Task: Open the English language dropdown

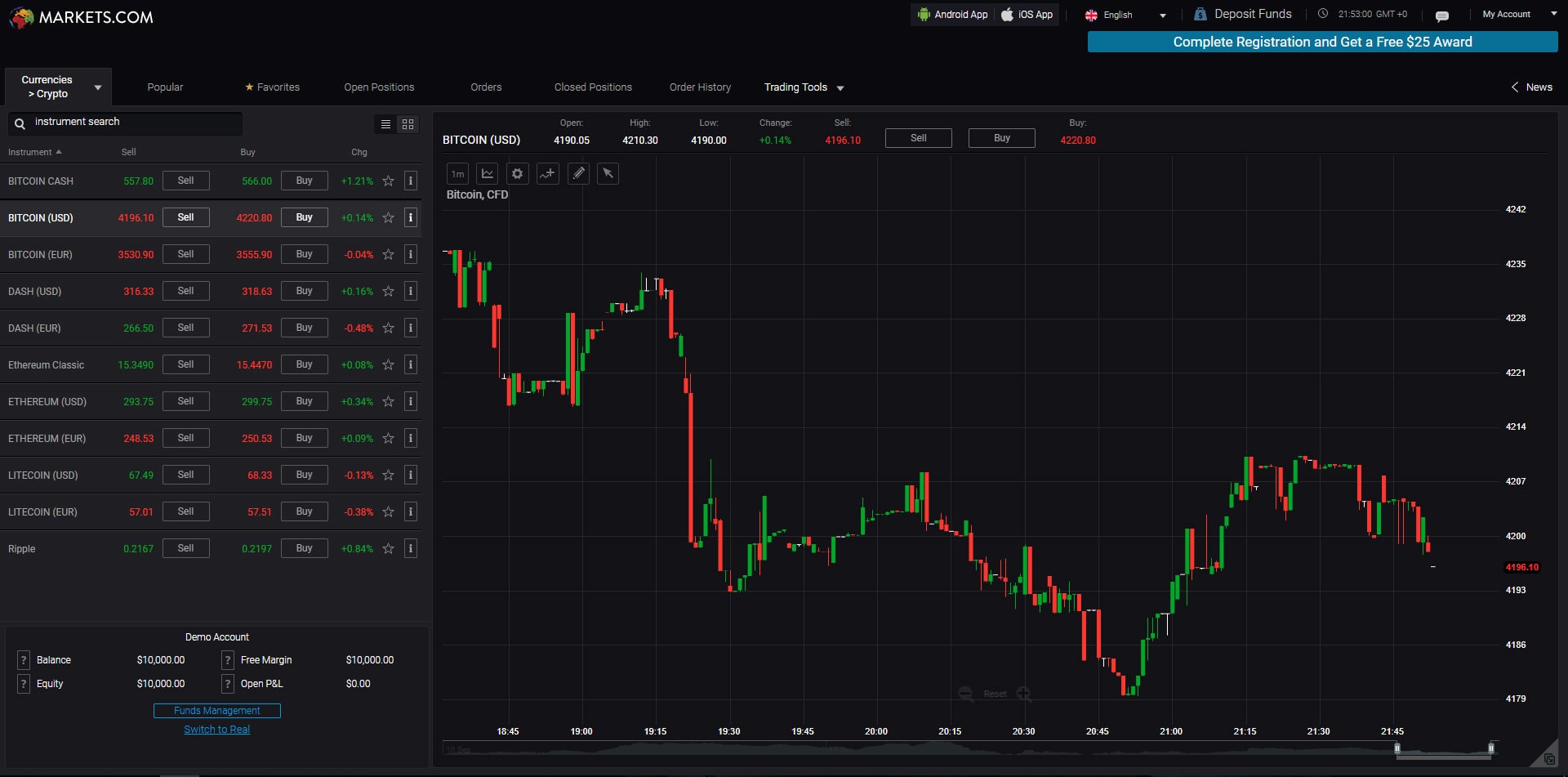Action: [1125, 15]
